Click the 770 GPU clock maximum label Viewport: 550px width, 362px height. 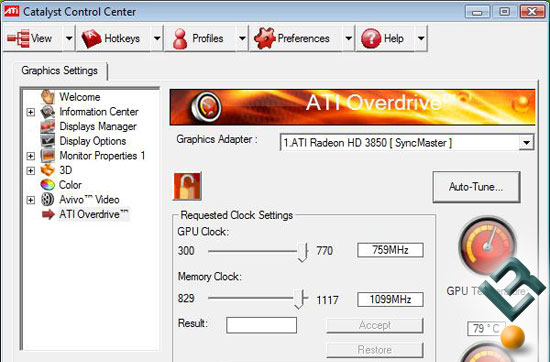(324, 251)
